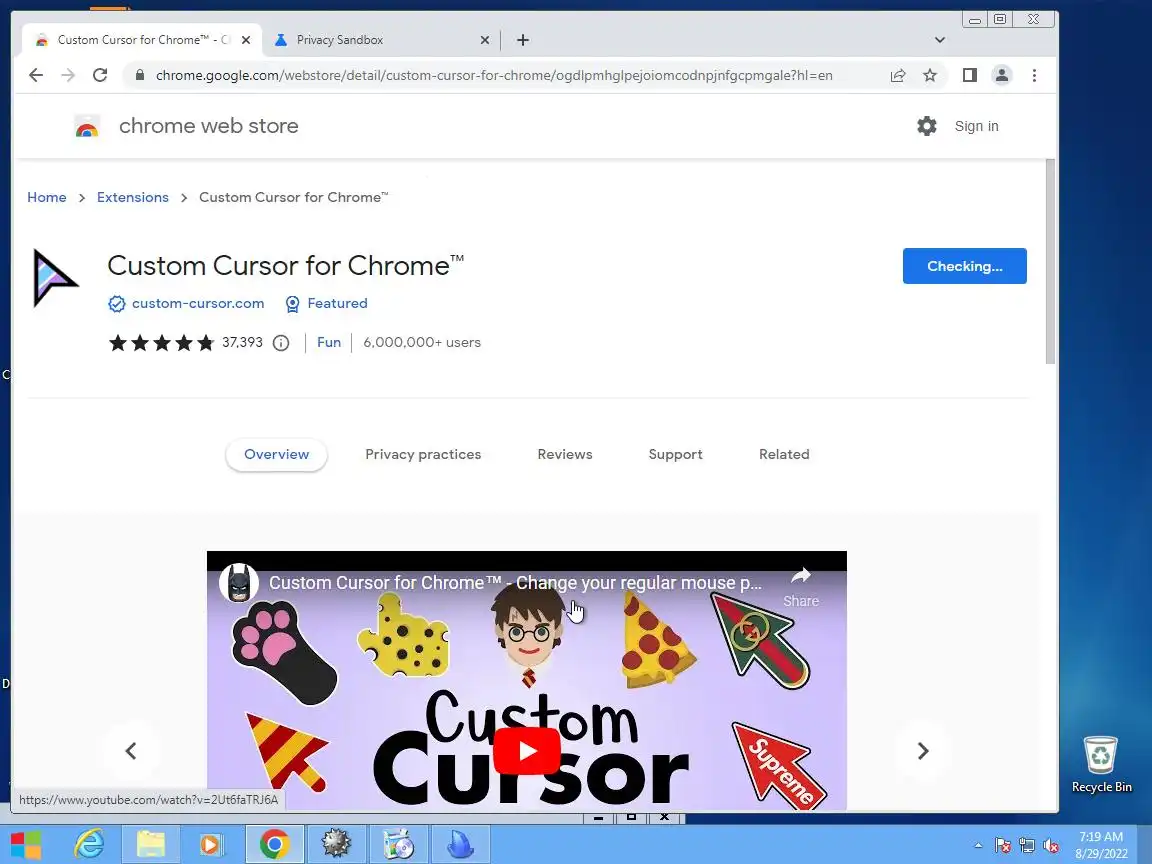1152x864 pixels.
Task: Open Chrome's three-dot menu
Action: click(1034, 75)
